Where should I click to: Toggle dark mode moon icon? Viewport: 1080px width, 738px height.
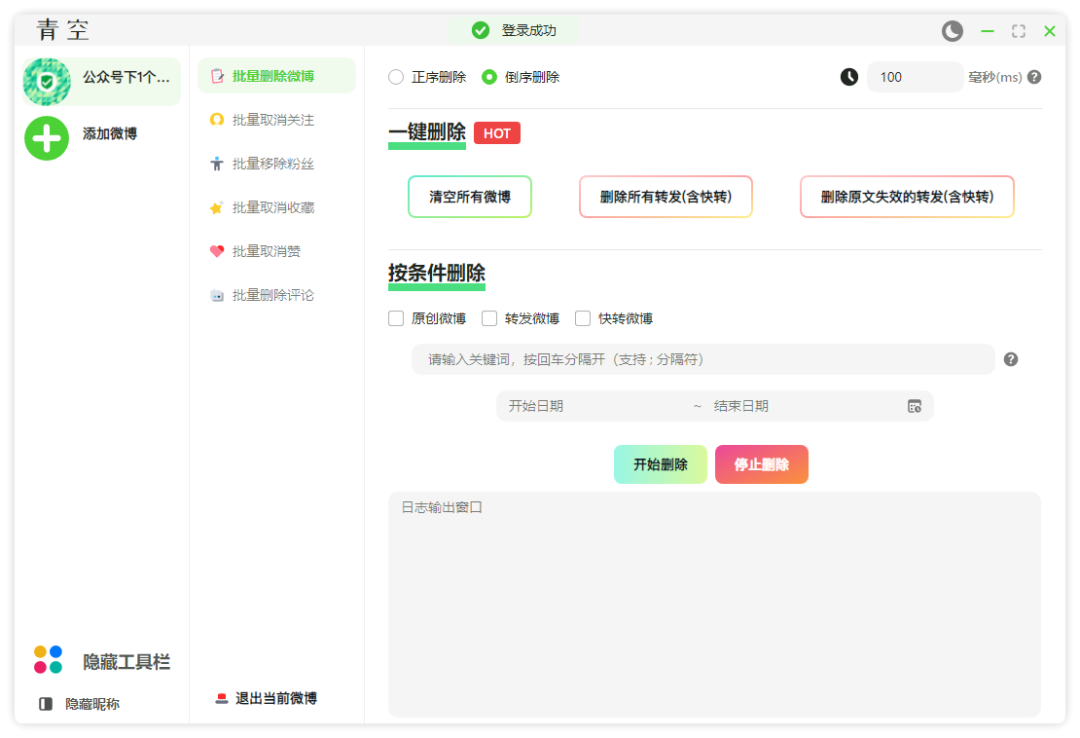(x=952, y=31)
